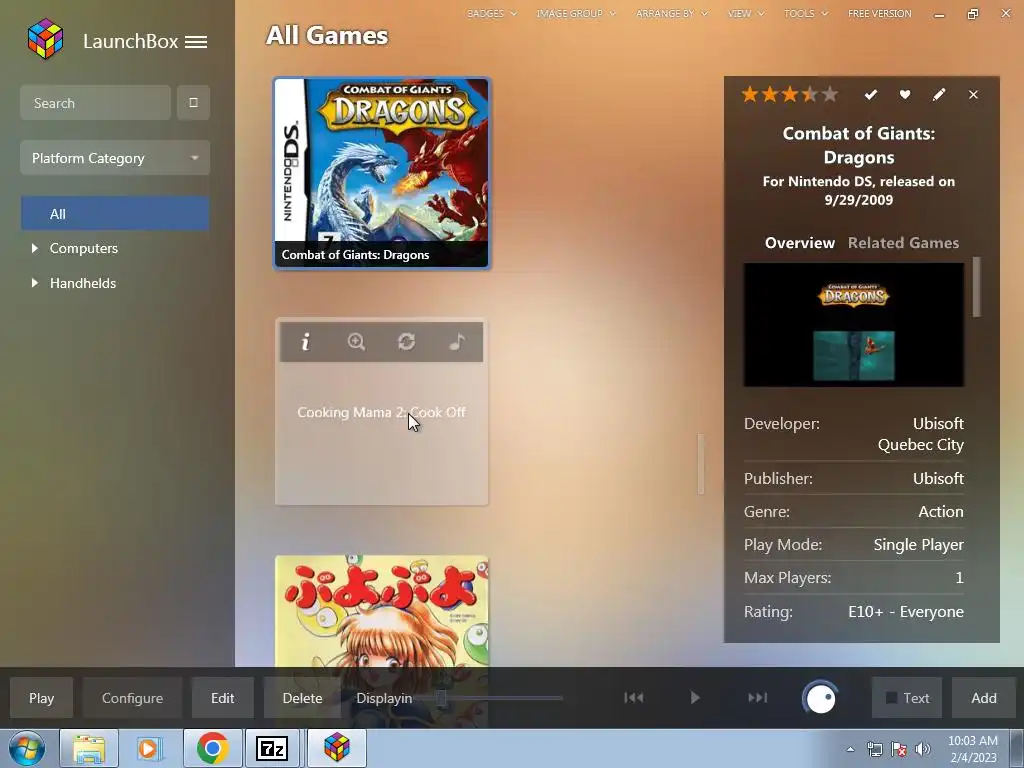Image resolution: width=1024 pixels, height=768 pixels.
Task: Click the Play button
Action: pos(41,698)
